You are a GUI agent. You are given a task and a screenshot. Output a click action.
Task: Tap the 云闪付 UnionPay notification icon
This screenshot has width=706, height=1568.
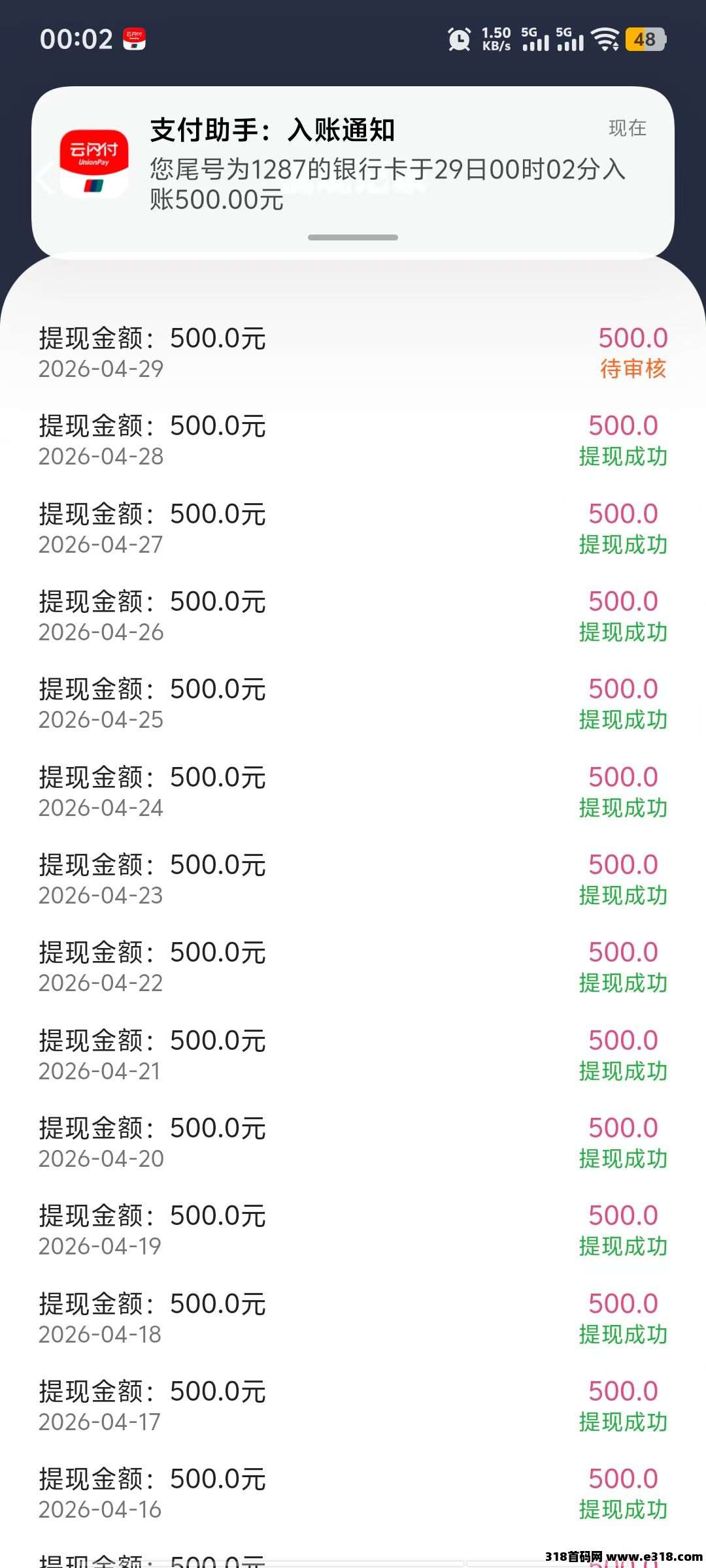click(x=93, y=162)
